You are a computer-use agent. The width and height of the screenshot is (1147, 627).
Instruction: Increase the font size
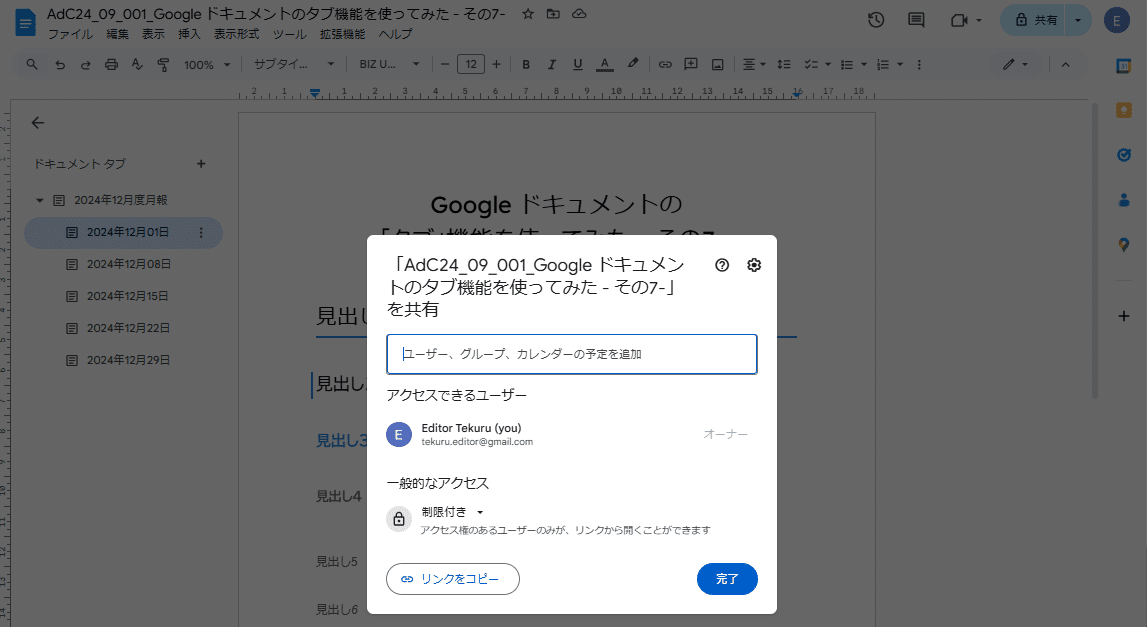point(497,64)
